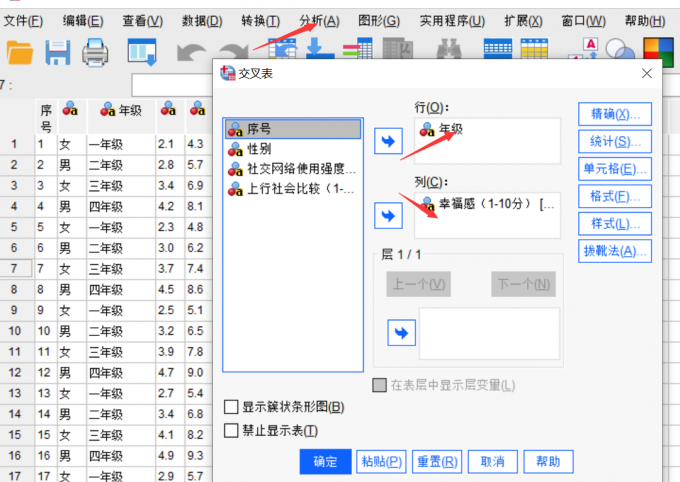The height and width of the screenshot is (482, 680).
Task: Click row header 7 in data view
Action: tap(15, 269)
